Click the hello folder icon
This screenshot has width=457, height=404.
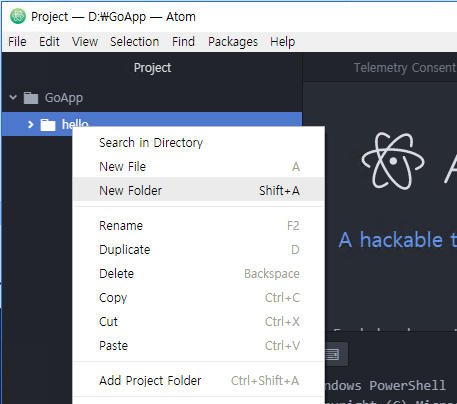(x=48, y=125)
